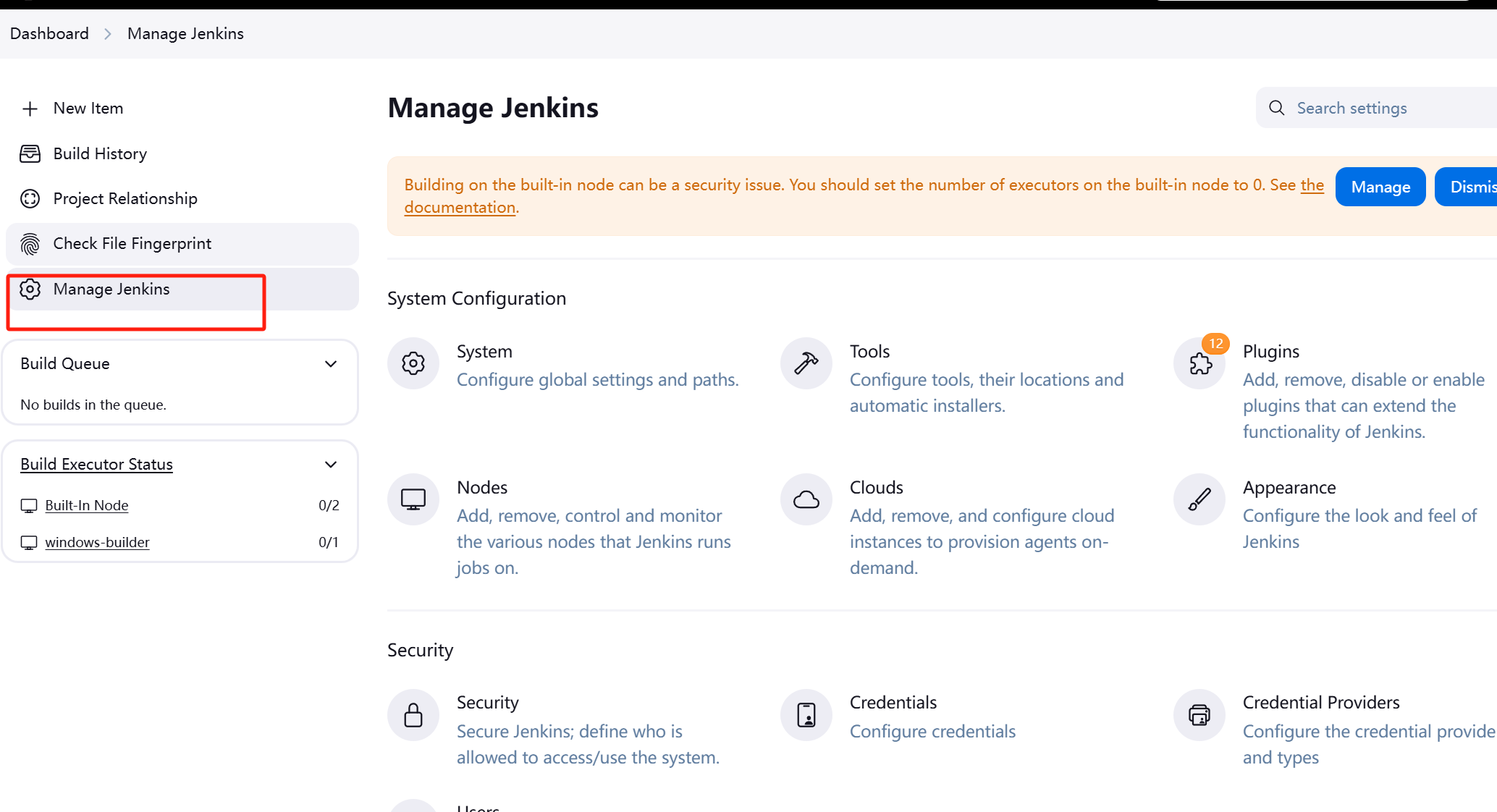Viewport: 1497px width, 812px height.
Task: Collapse the Build Queue panel chevron
Action: 331,364
